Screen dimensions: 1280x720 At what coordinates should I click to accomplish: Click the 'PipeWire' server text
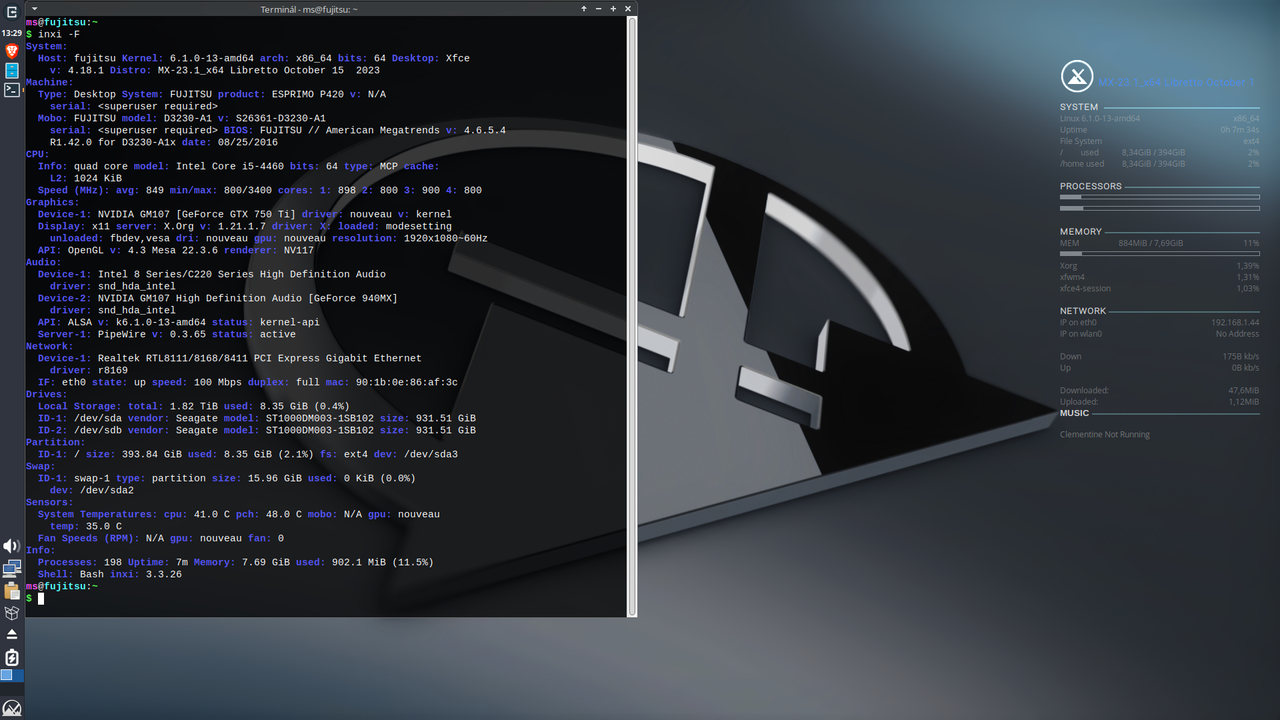coord(122,334)
